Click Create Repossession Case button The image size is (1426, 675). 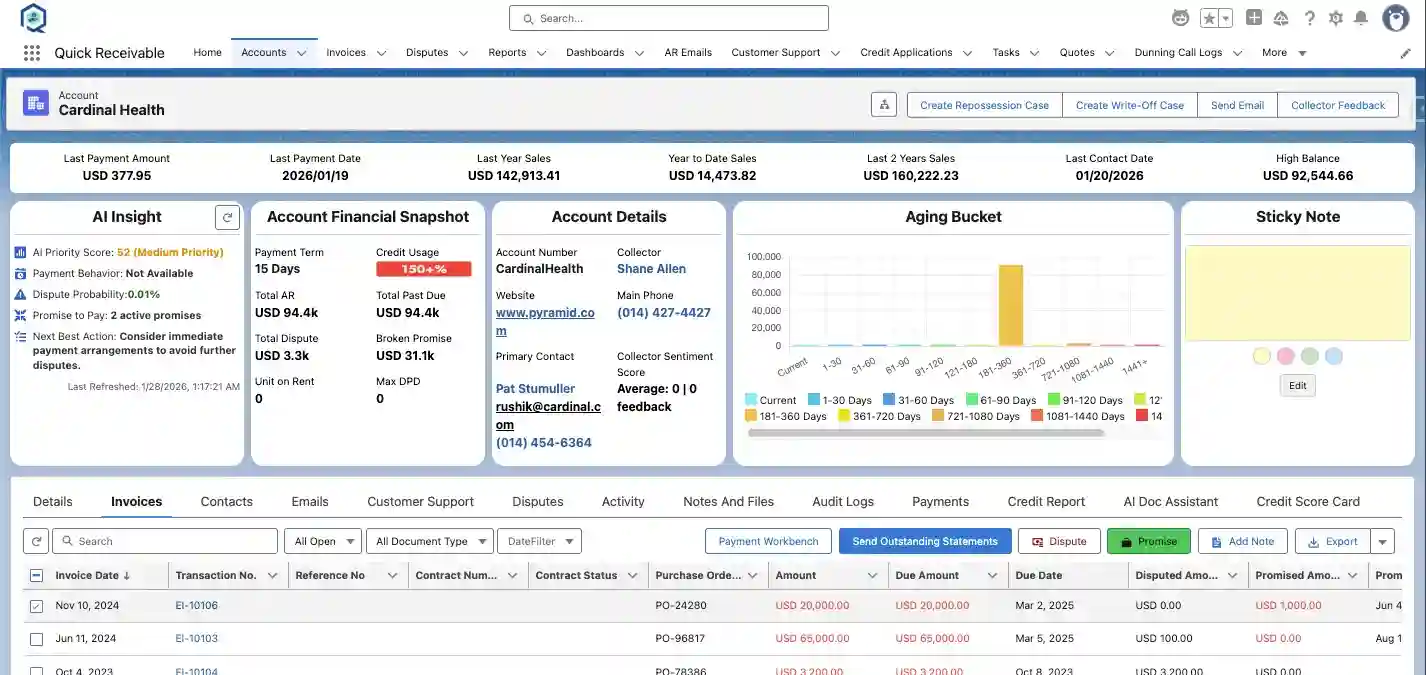(x=984, y=105)
